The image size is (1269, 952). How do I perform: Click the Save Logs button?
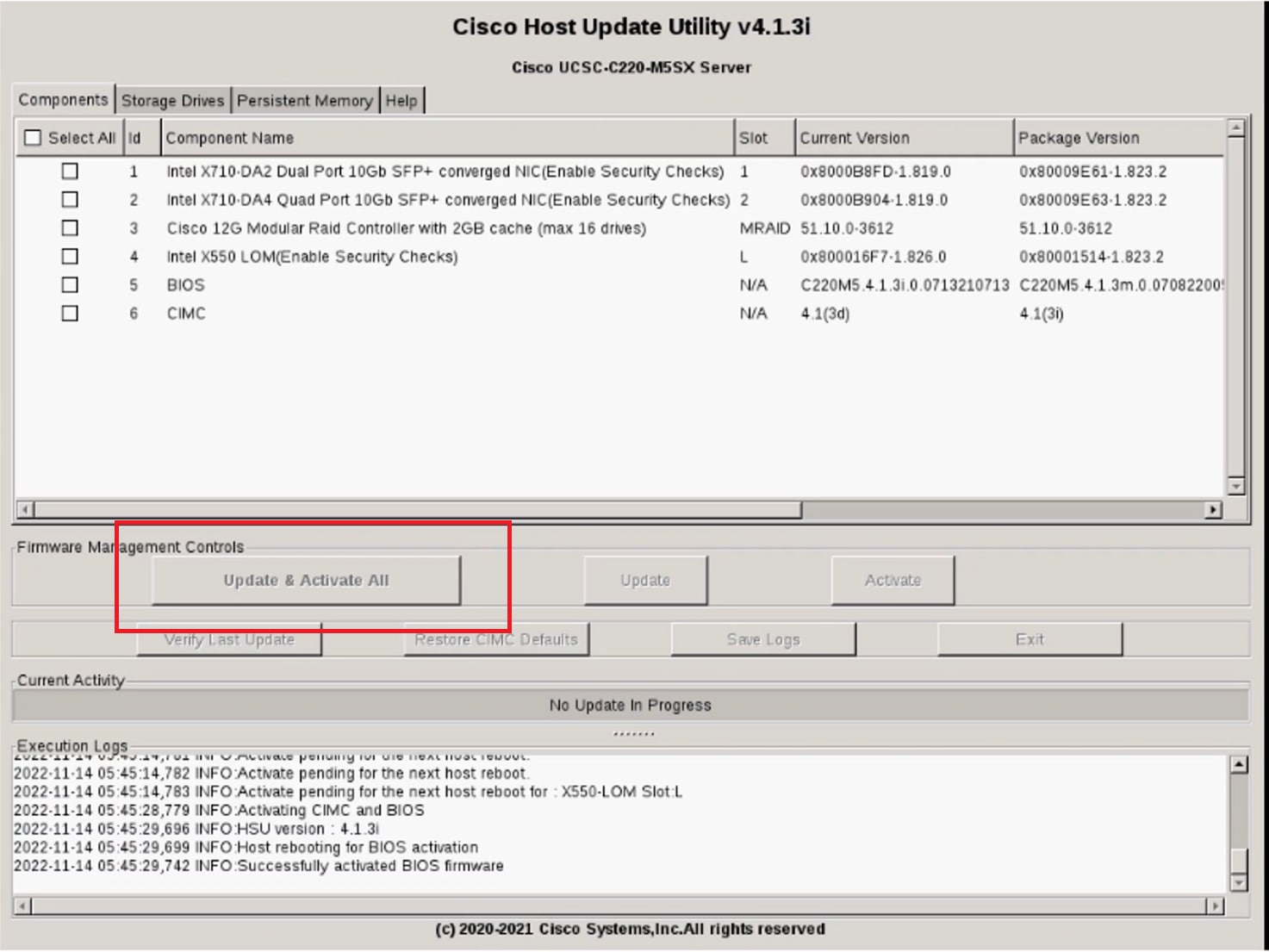[x=763, y=639]
